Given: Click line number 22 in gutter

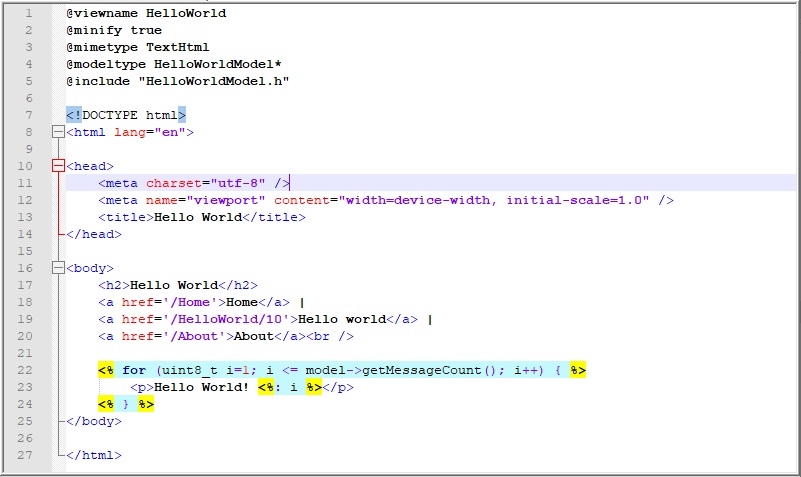Looking at the screenshot, I should tap(25, 370).
